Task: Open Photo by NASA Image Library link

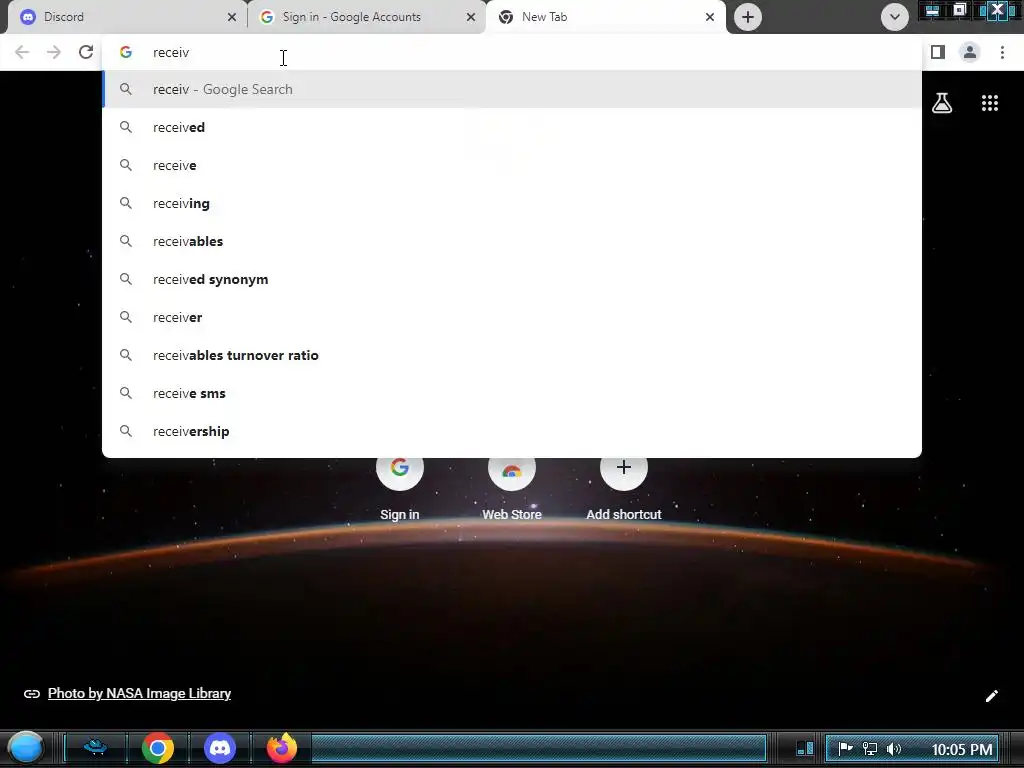Action: (139, 694)
